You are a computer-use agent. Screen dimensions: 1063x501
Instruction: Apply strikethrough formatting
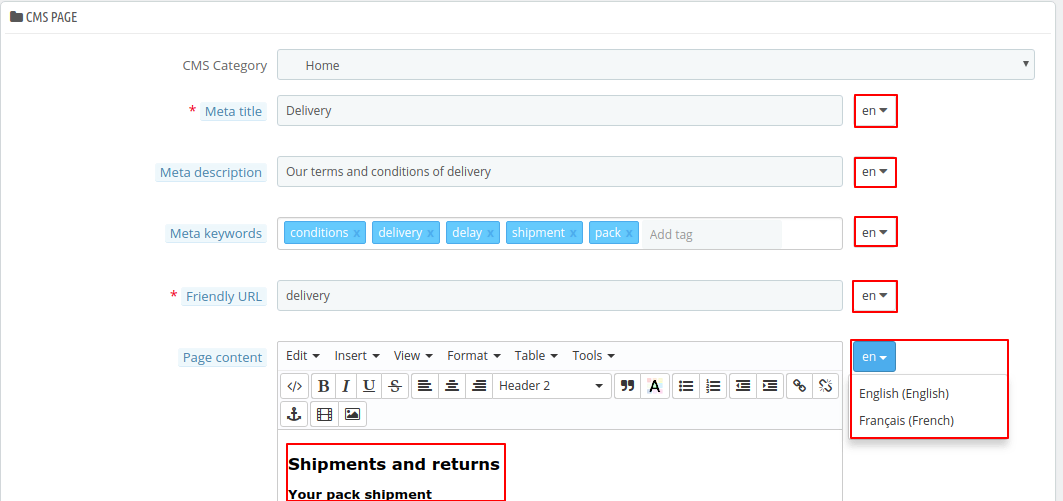click(395, 386)
